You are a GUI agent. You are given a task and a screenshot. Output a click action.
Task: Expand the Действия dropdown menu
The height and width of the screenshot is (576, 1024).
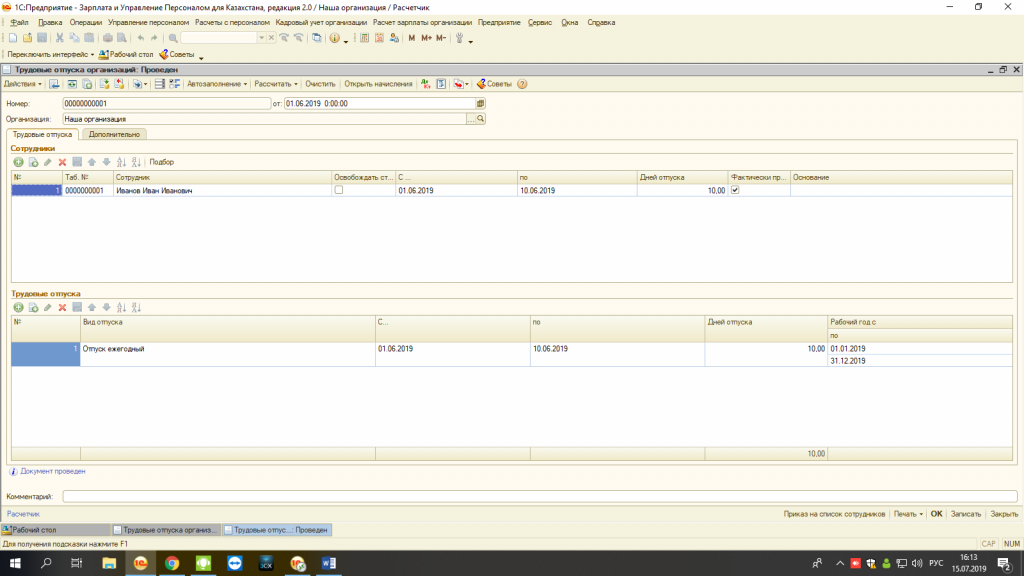tap(22, 84)
